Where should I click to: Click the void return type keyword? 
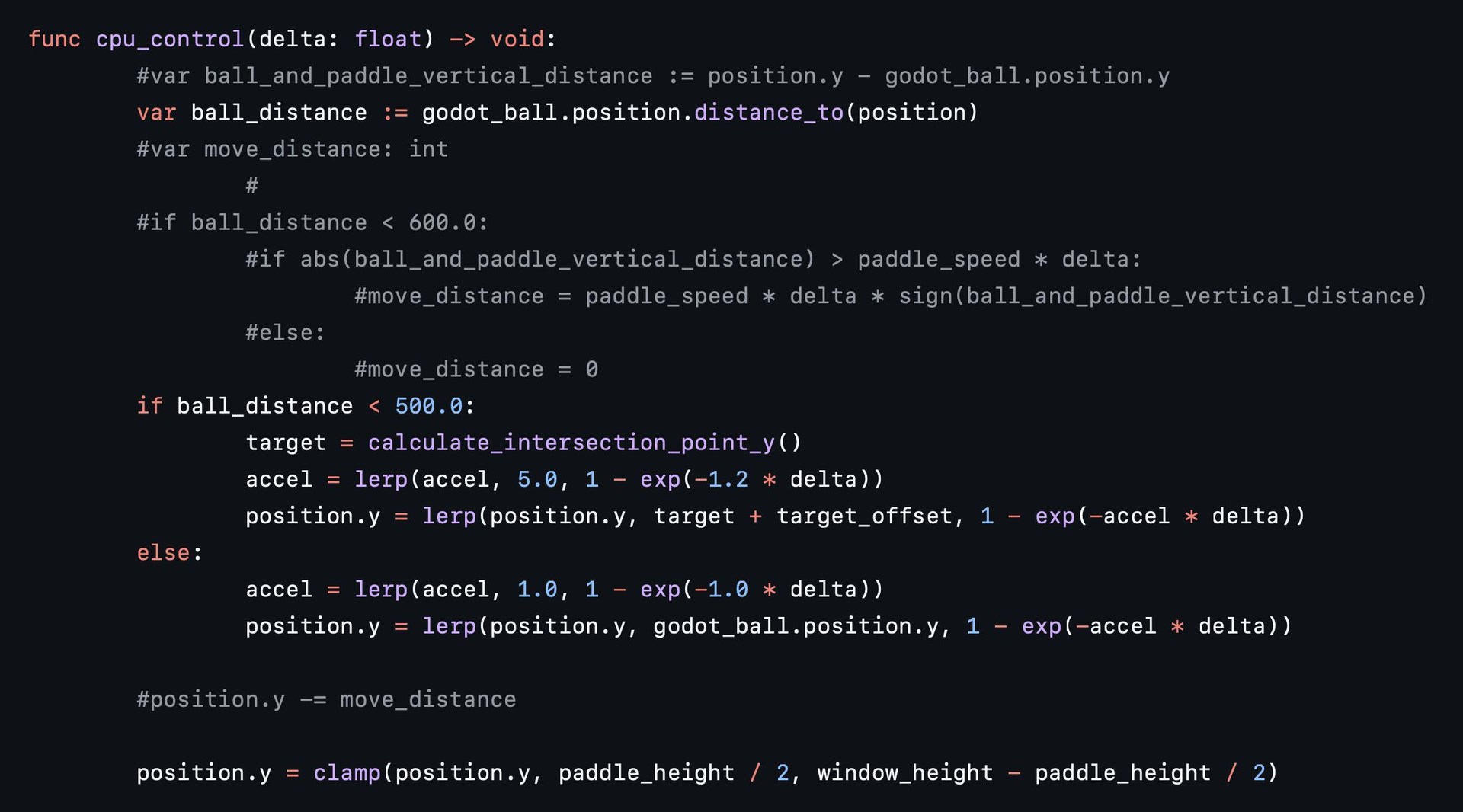(x=517, y=39)
